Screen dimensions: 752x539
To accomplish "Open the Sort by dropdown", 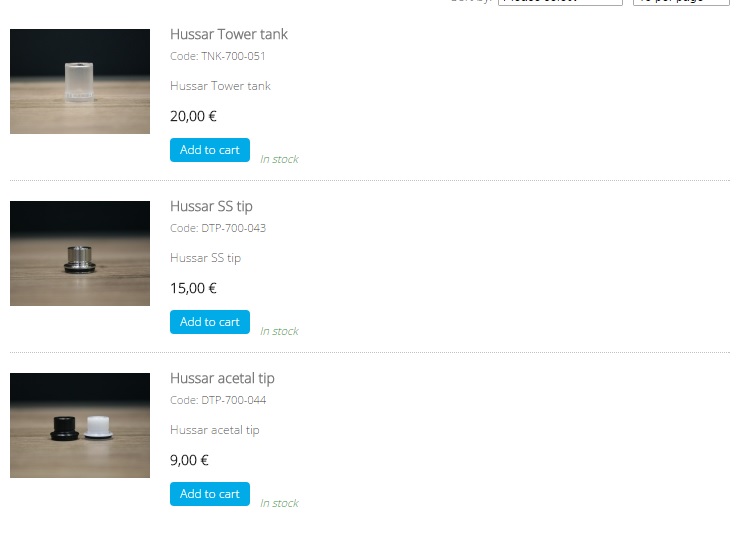I will click(x=560, y=2).
